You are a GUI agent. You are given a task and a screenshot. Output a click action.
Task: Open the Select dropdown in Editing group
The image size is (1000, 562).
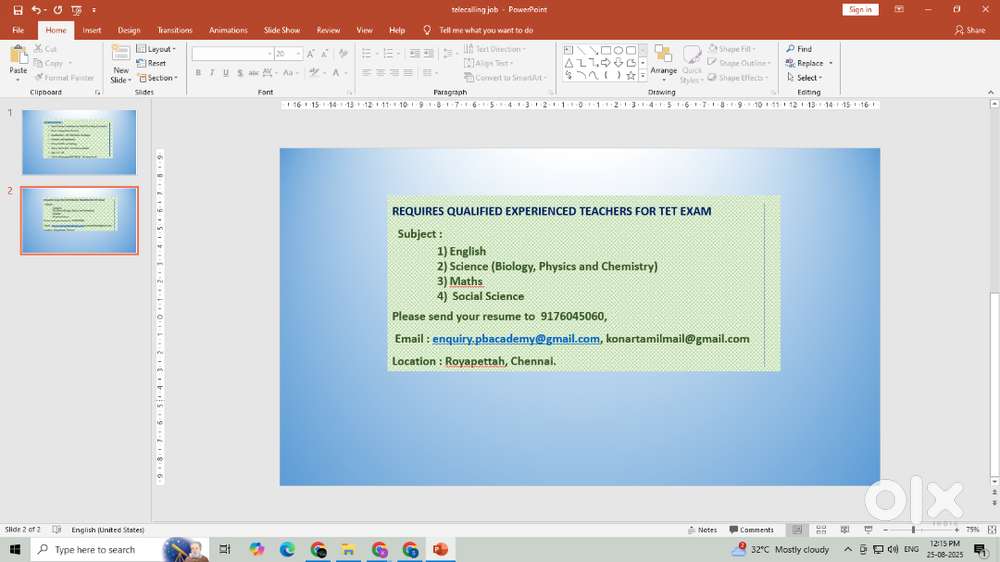808,78
